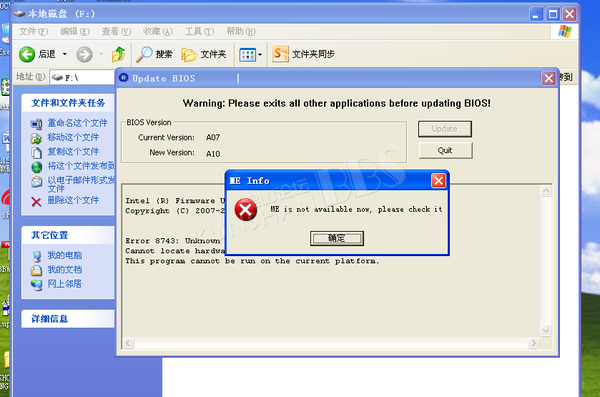Open the folder sync (文件夹同步) icon
Viewport: 600px width, 397px height.
pos(280,54)
